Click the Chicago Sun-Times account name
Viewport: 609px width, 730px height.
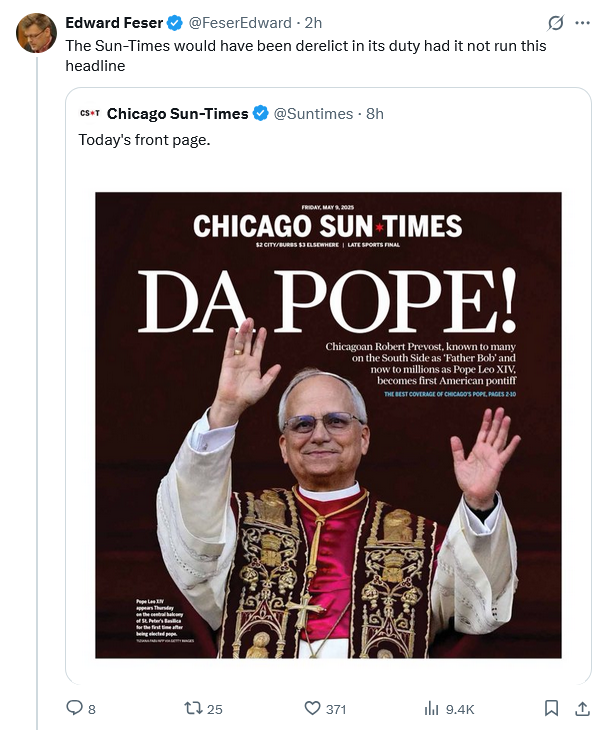coord(177,113)
